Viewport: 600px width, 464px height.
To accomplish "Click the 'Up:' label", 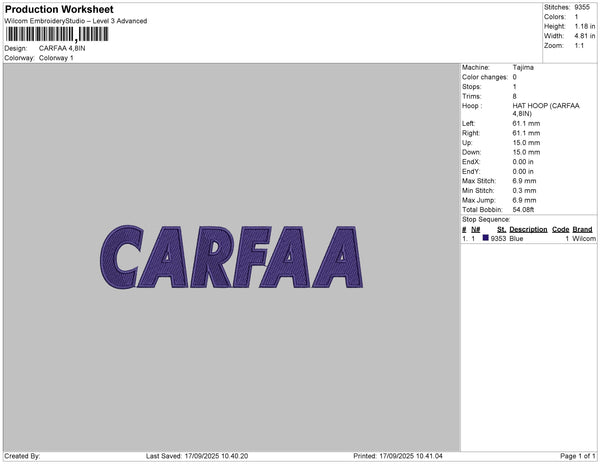I will [x=467, y=143].
